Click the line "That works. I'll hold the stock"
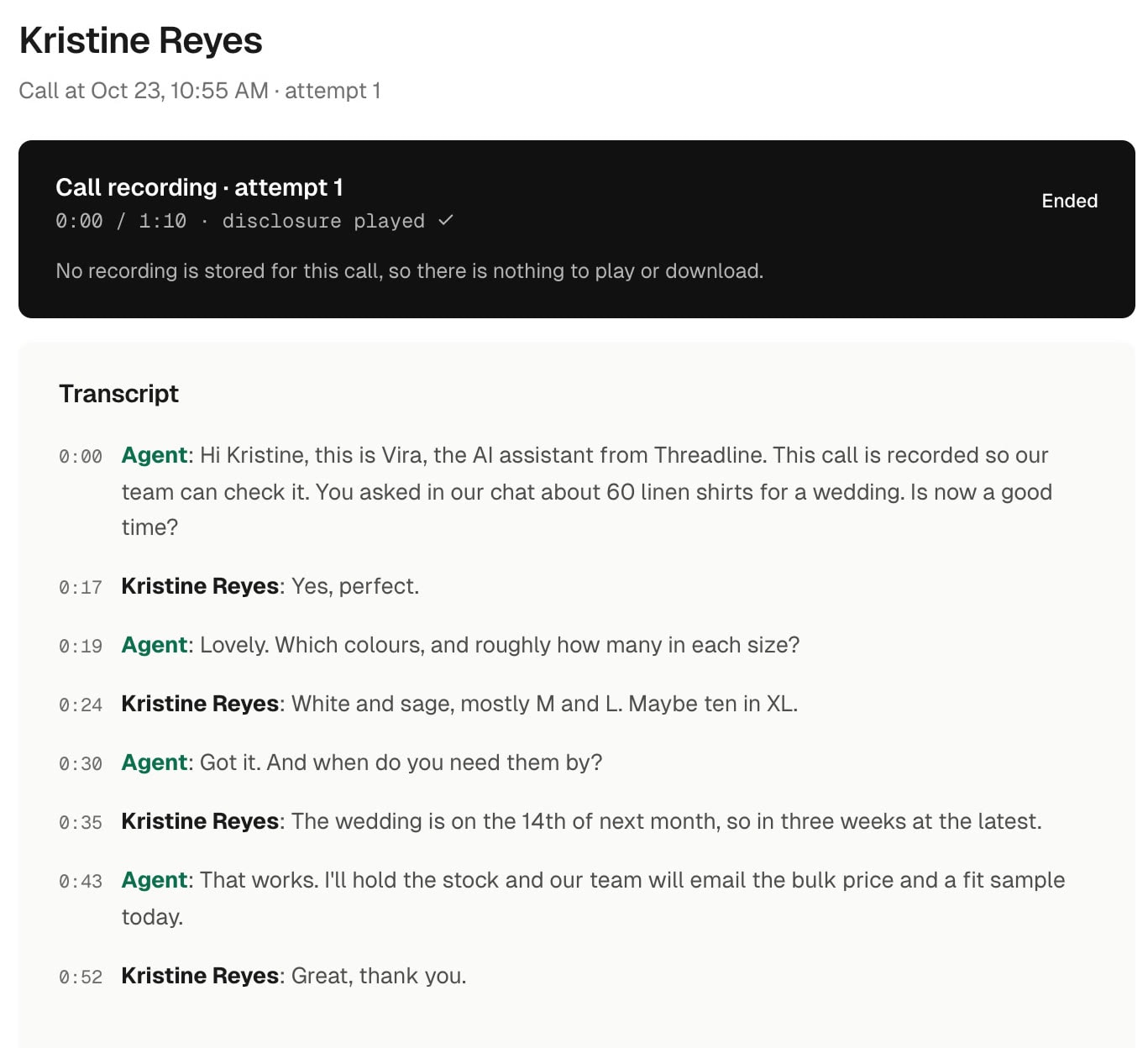This screenshot has width=1148, height=1048. tap(594, 899)
